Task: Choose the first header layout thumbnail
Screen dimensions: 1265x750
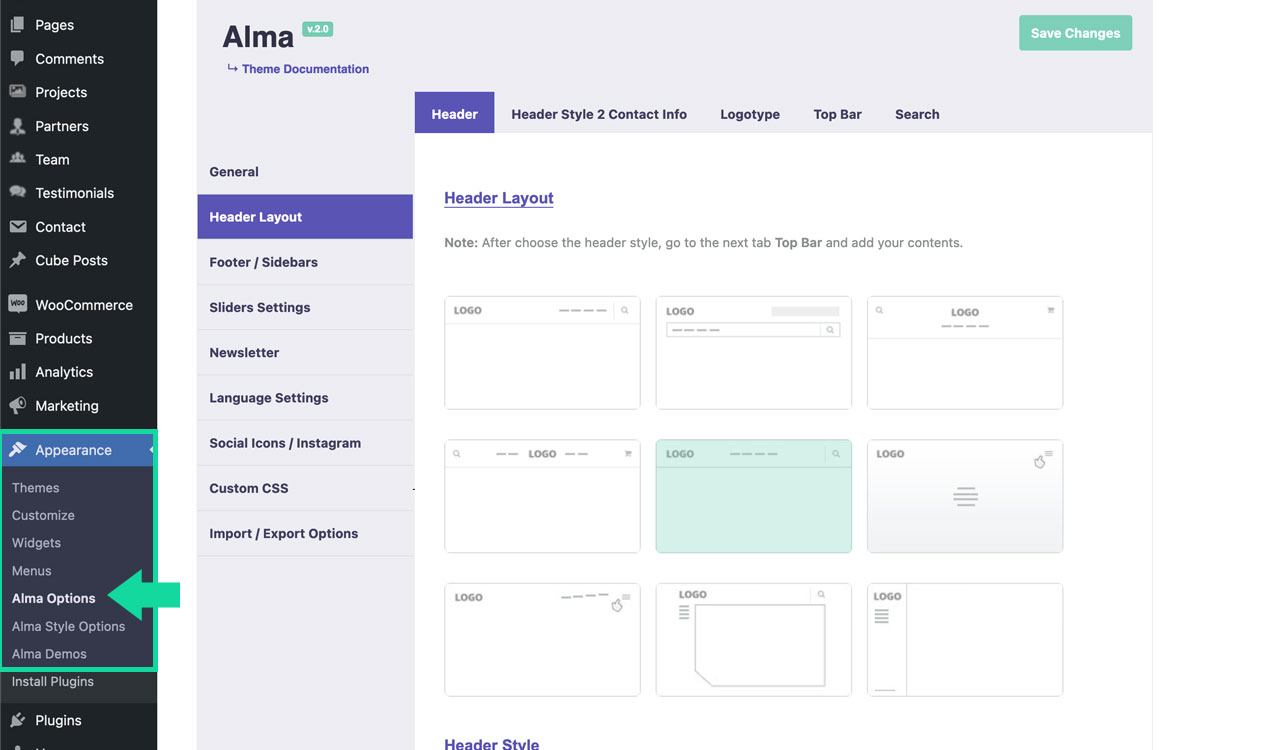Action: click(x=542, y=352)
